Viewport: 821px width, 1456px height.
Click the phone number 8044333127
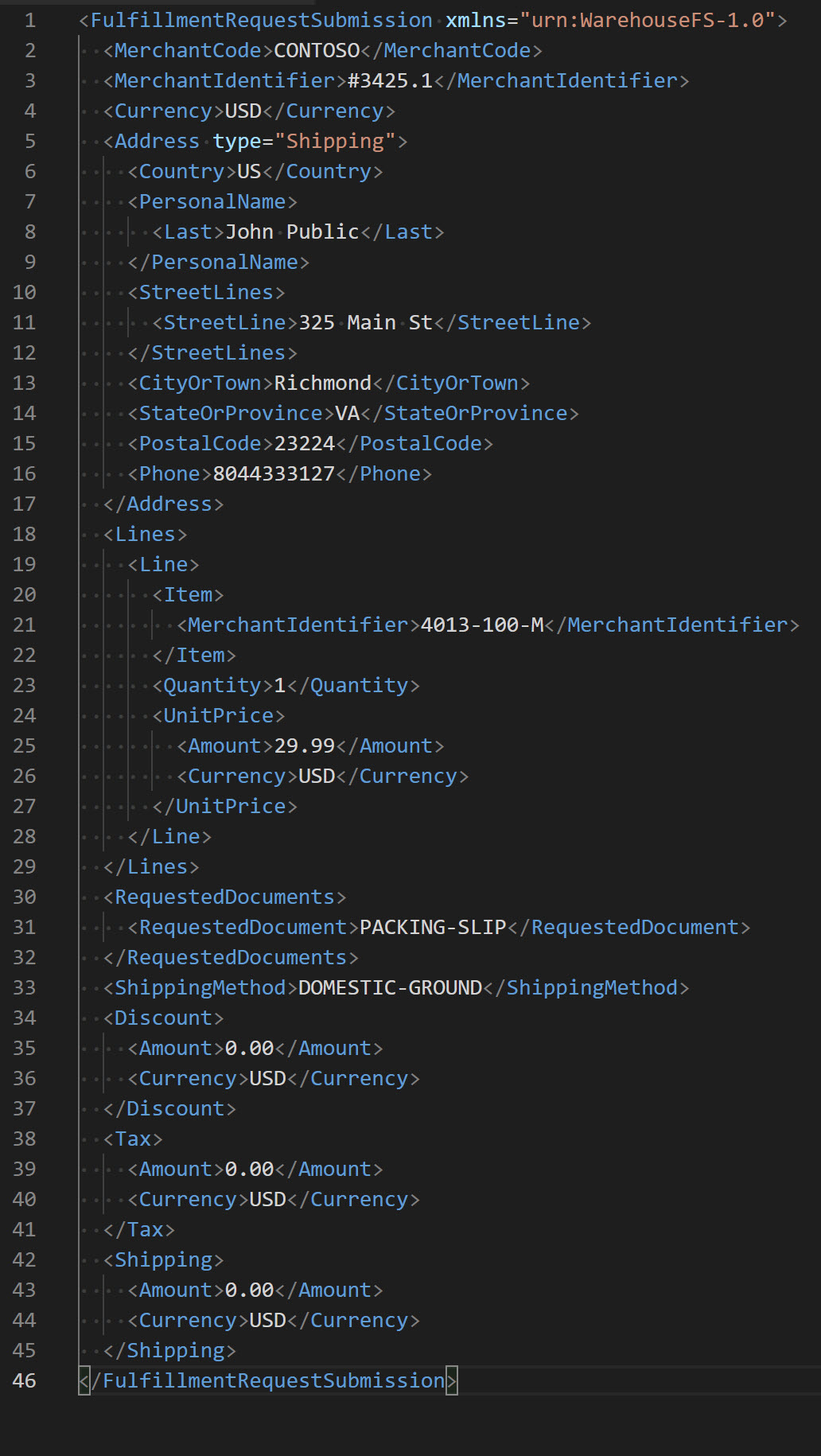[274, 473]
